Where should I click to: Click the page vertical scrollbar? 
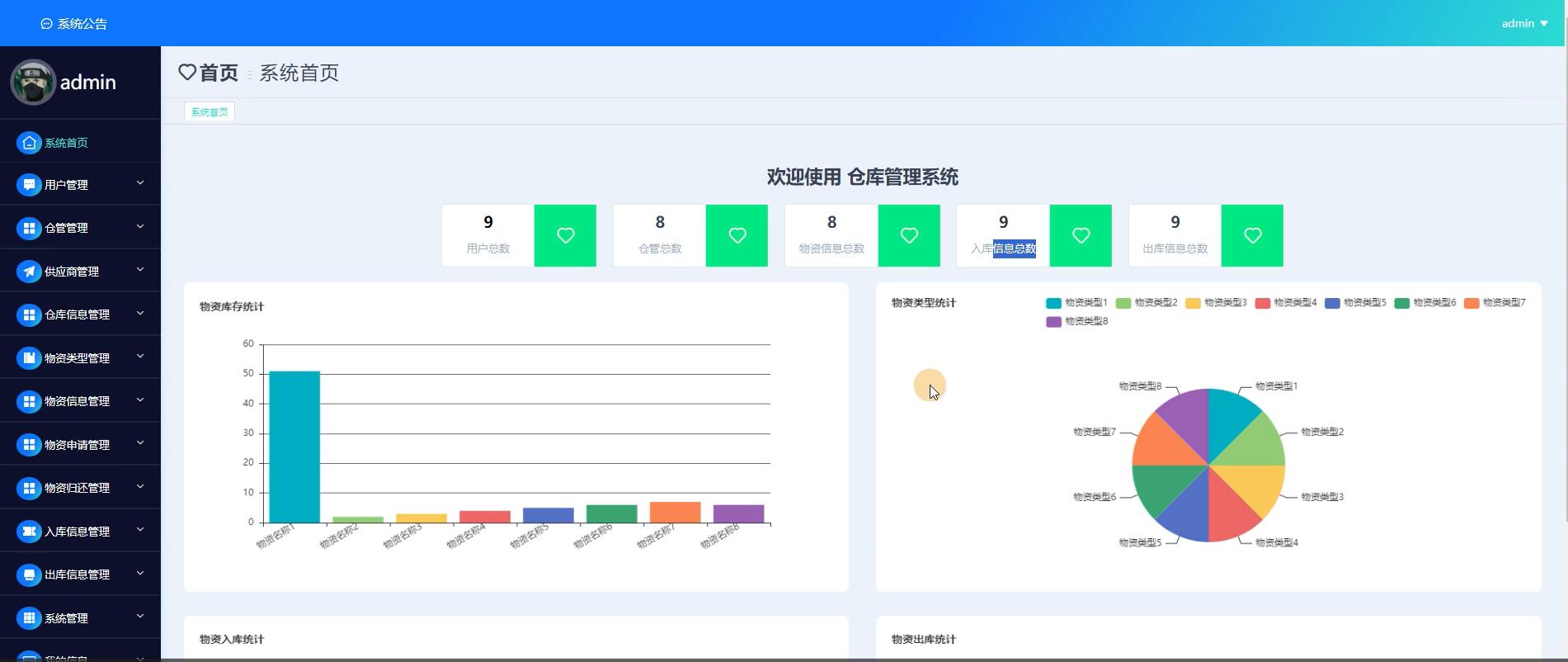tap(1565, 268)
